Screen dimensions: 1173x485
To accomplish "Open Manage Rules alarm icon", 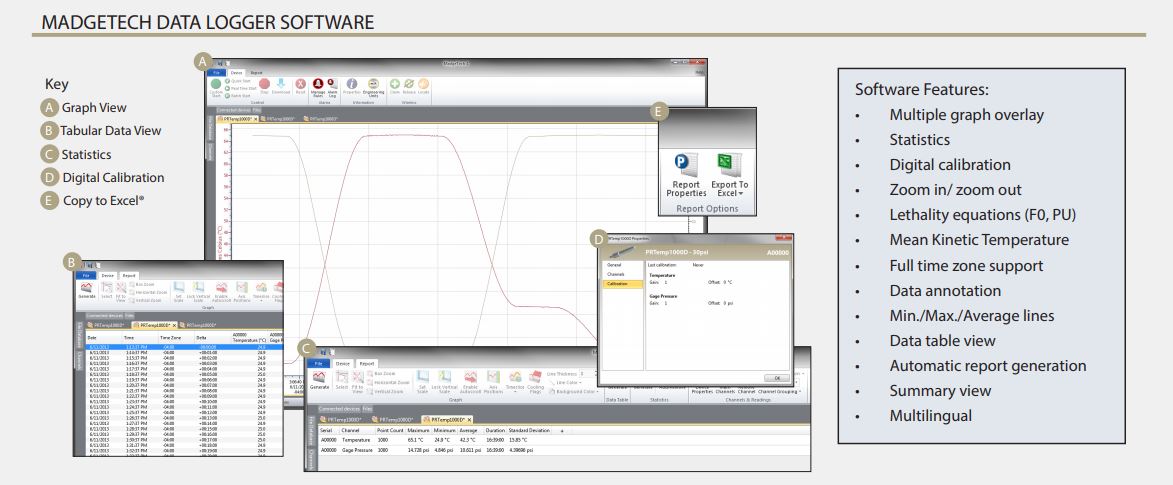I will pos(318,84).
